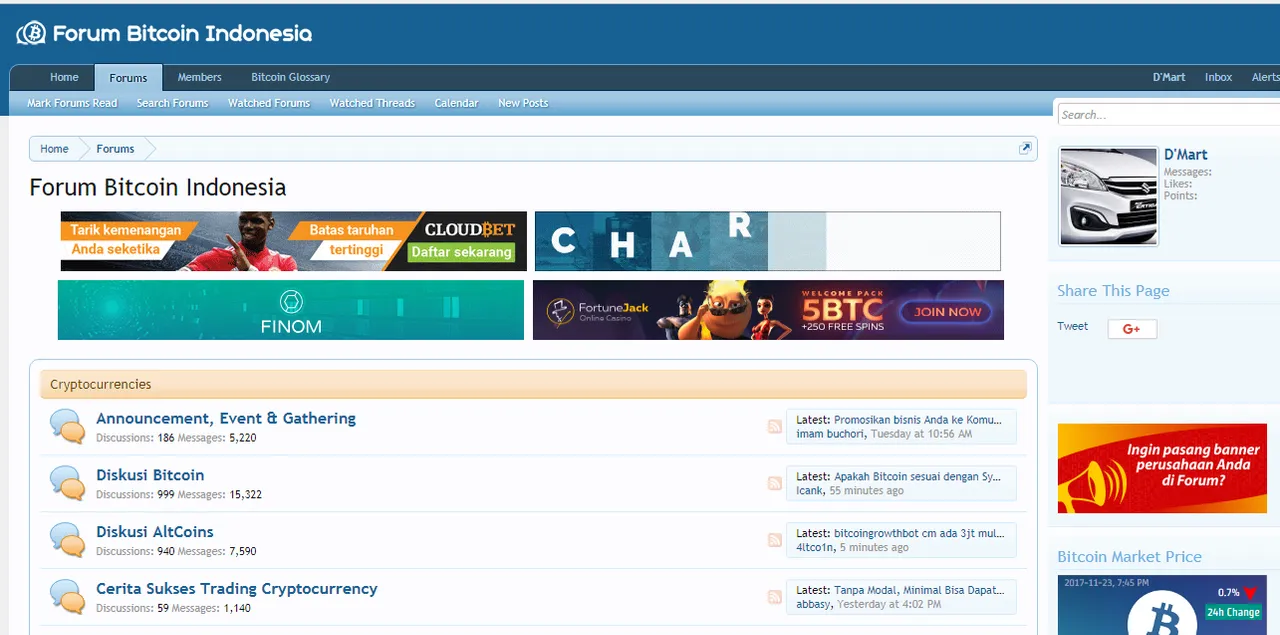Click user imam buchori link
This screenshot has width=1280, height=635.
pyautogui.click(x=830, y=434)
